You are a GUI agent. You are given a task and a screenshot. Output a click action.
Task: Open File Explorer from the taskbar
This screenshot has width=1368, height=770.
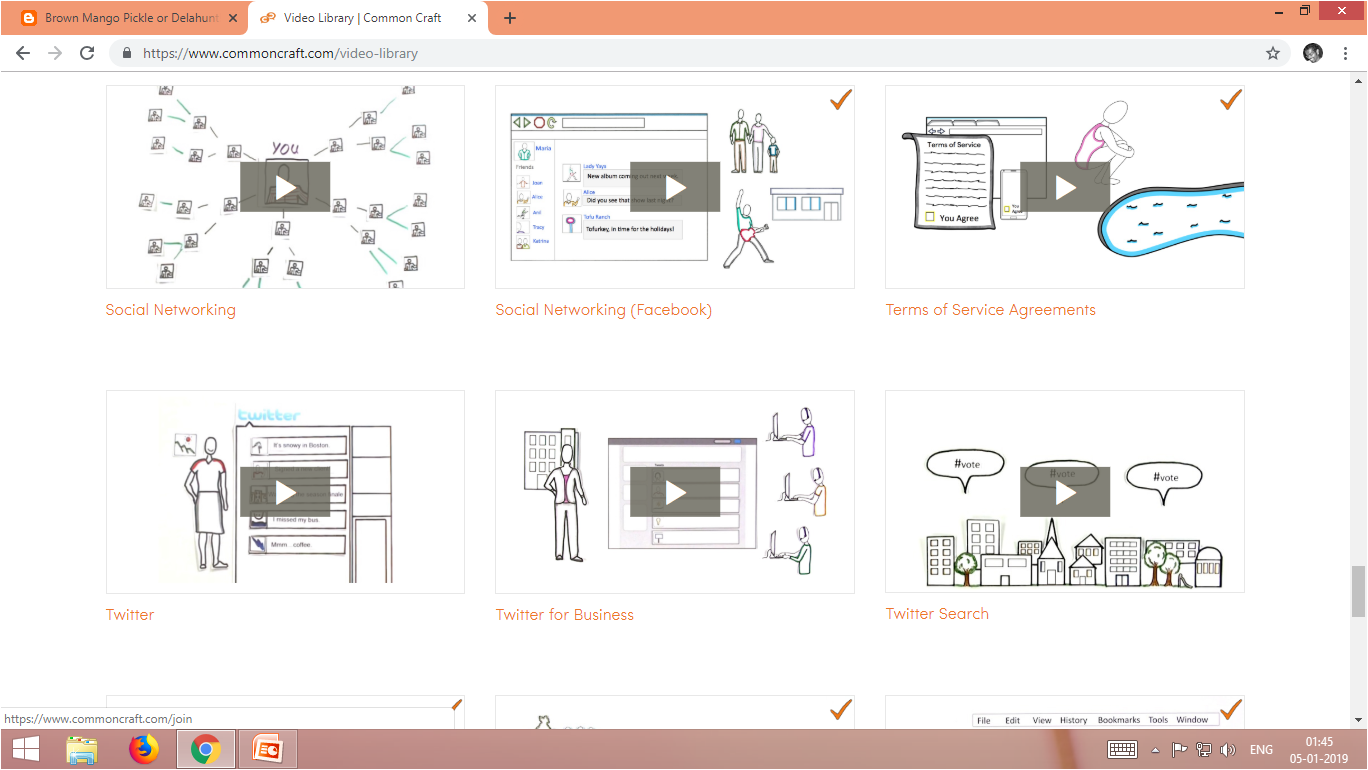tap(81, 749)
